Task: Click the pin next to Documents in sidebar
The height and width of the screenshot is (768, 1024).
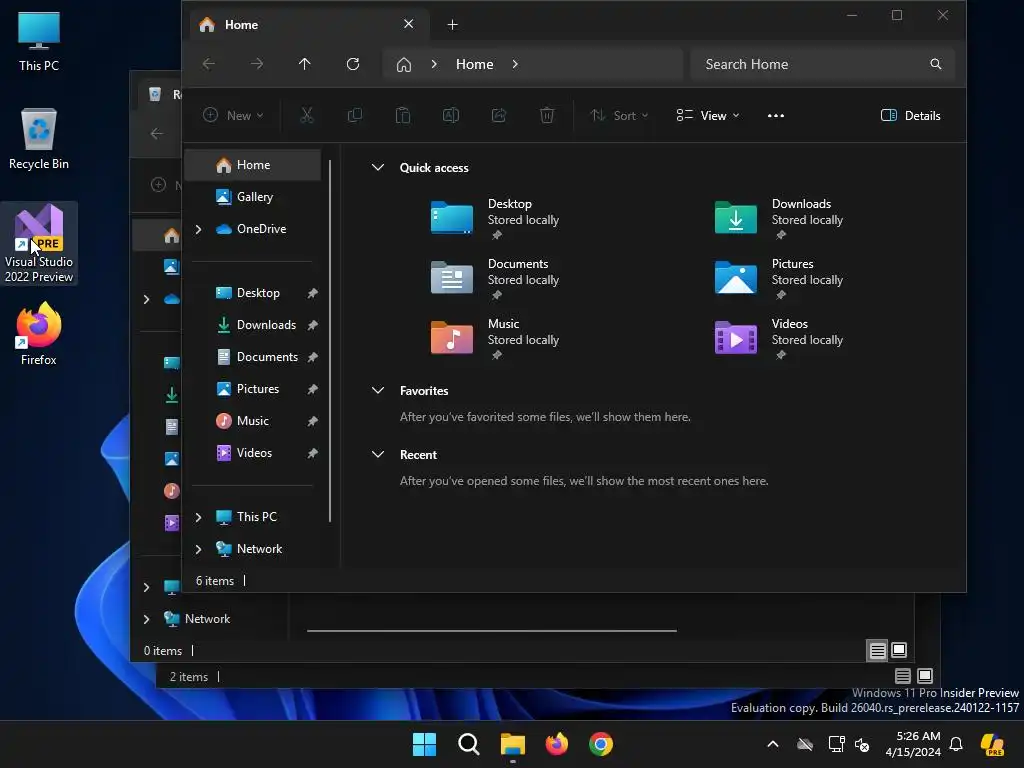Action: 313,357
